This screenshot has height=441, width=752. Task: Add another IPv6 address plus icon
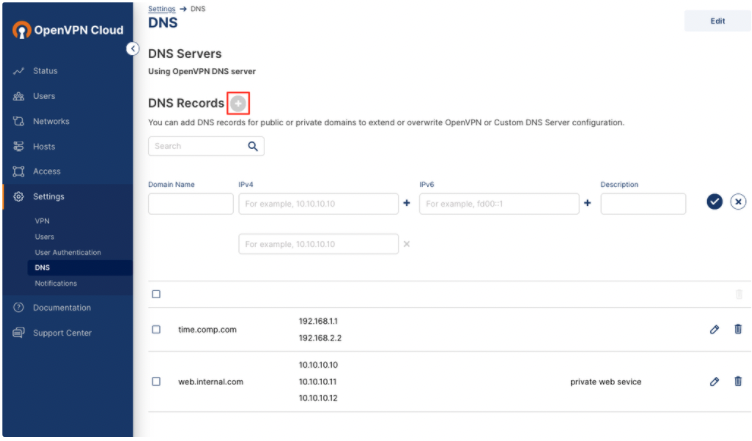[588, 203]
